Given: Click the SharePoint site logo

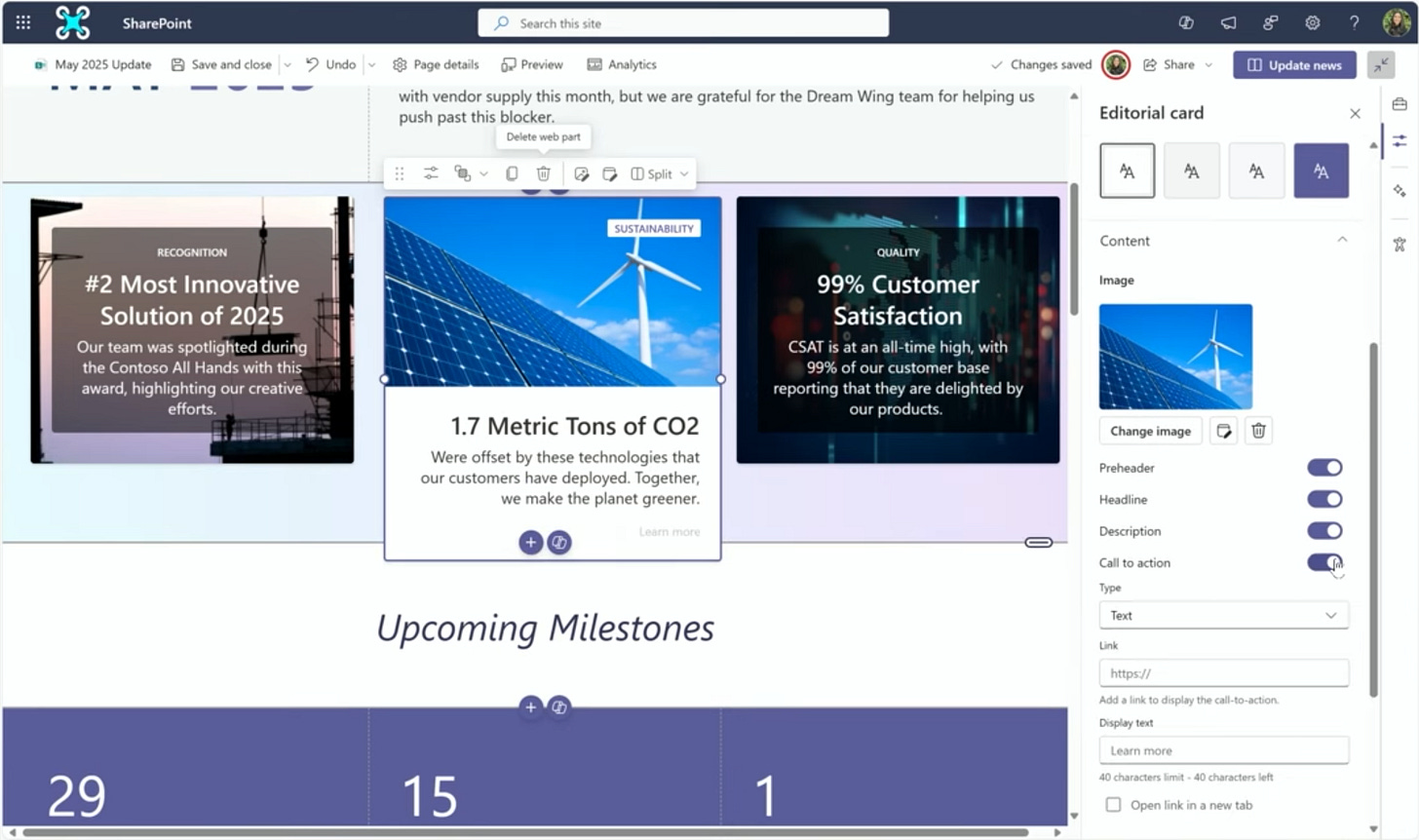Looking at the screenshot, I should click(73, 22).
